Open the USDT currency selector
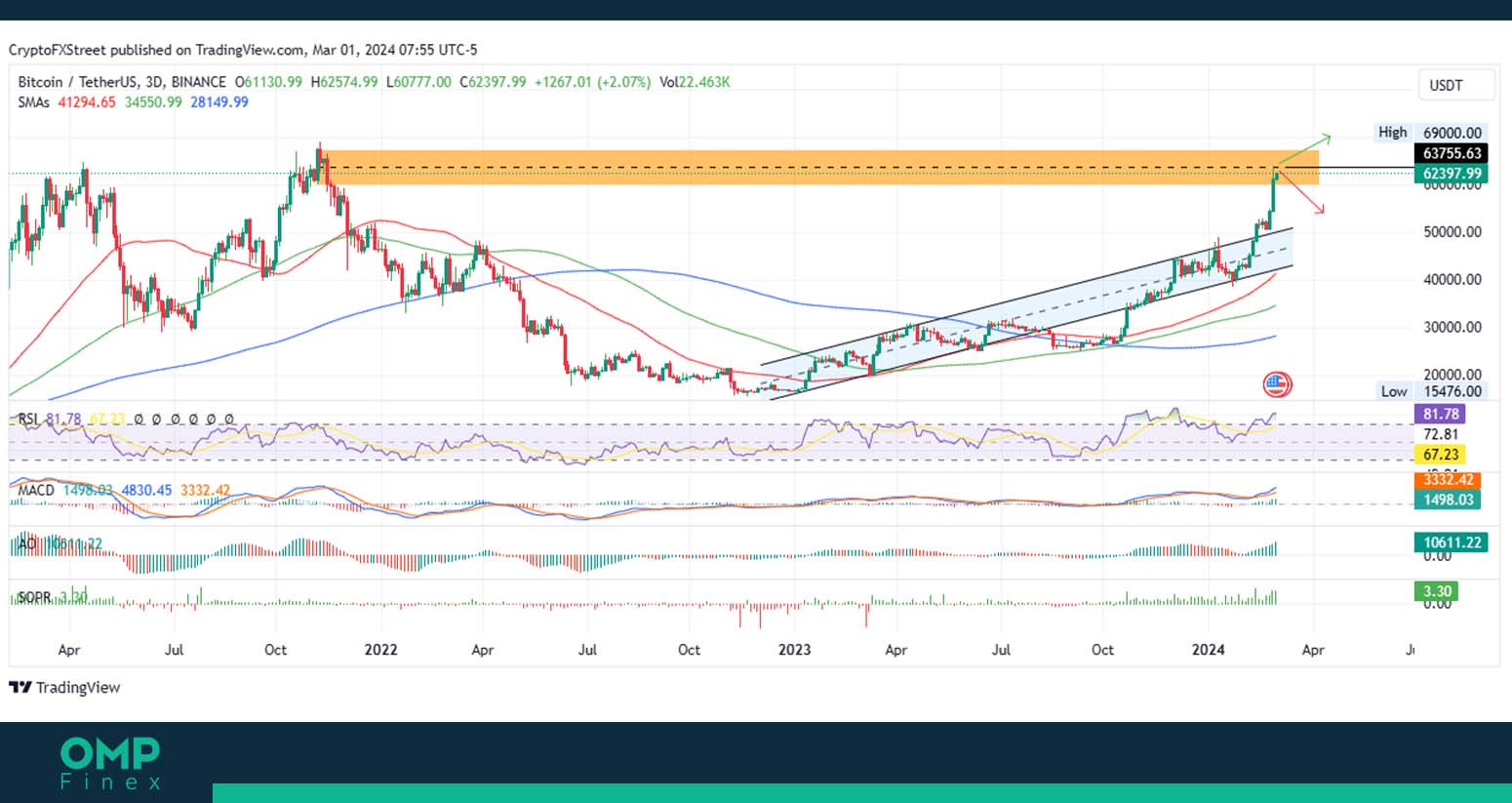 pyautogui.click(x=1455, y=86)
